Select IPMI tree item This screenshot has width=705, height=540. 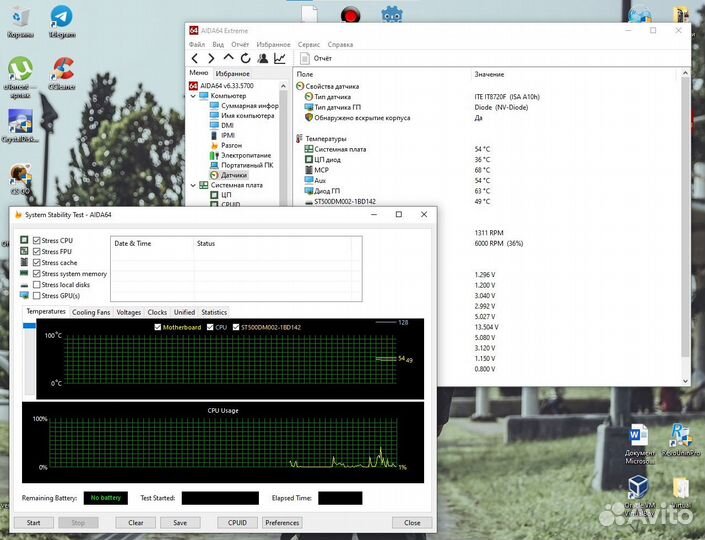tap(223, 135)
